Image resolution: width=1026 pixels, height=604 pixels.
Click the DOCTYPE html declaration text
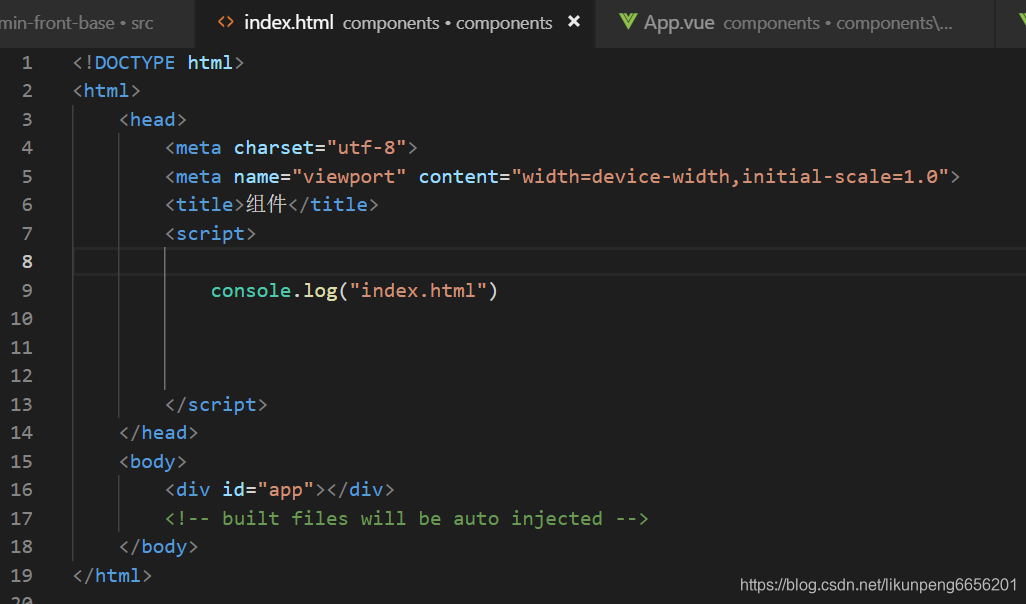point(158,63)
